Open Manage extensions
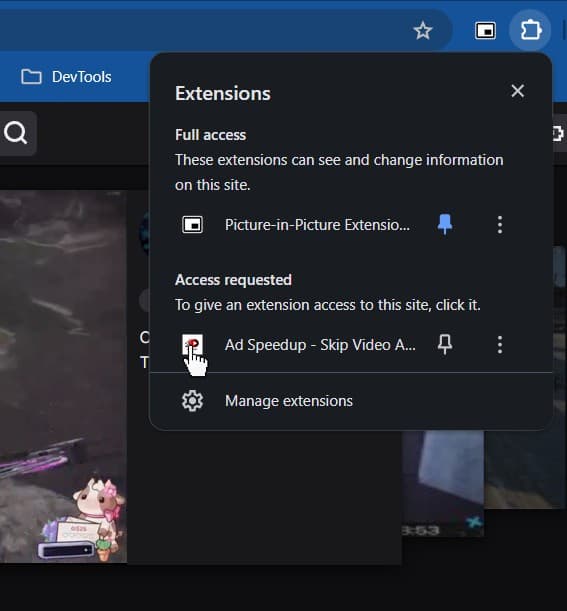 tap(351, 401)
